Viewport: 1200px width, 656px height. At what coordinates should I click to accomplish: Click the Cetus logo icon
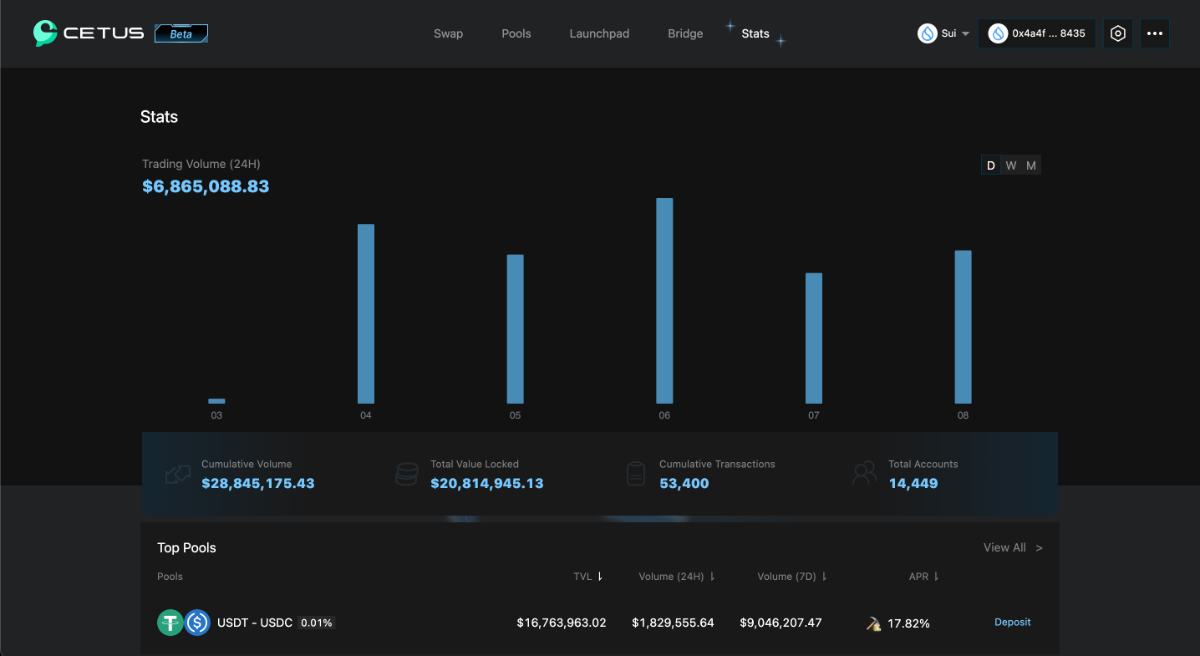[46, 33]
